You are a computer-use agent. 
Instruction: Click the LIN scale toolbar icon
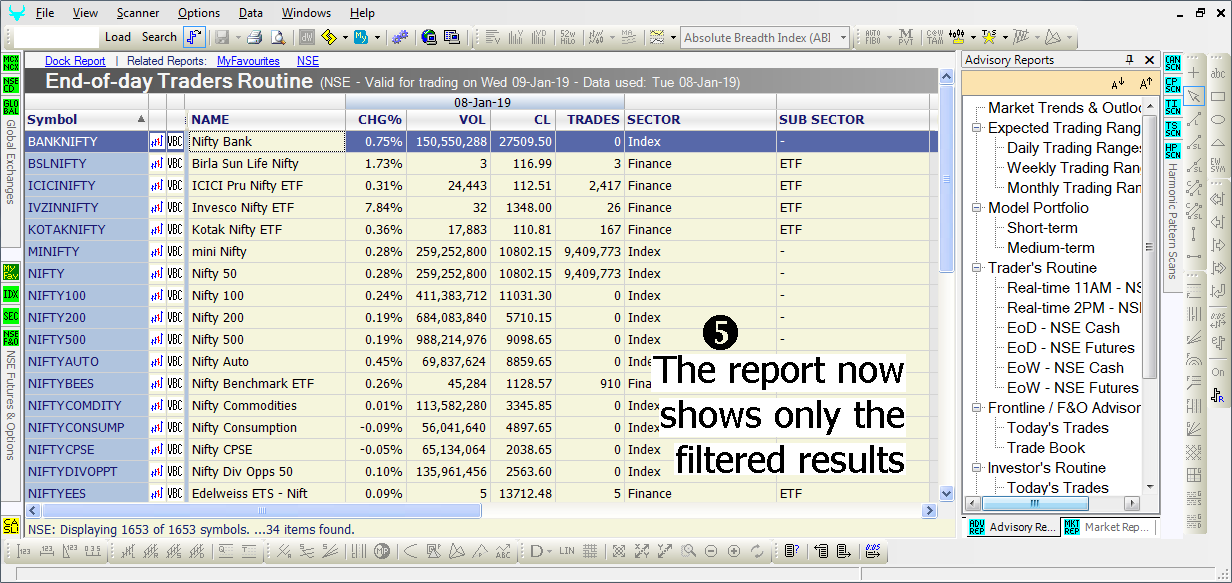click(x=567, y=551)
